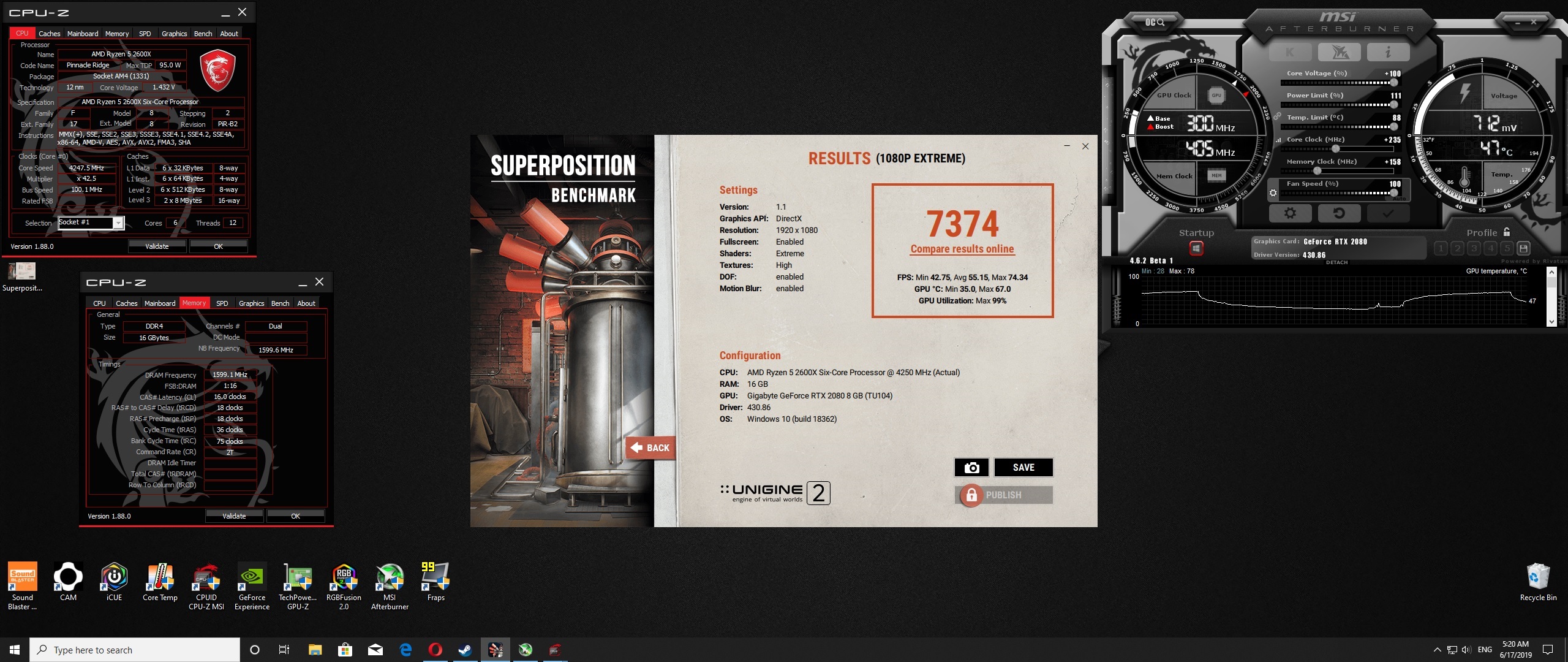
Task: Switch to SPD tab in lower CPU-Z window
Action: pyautogui.click(x=222, y=303)
